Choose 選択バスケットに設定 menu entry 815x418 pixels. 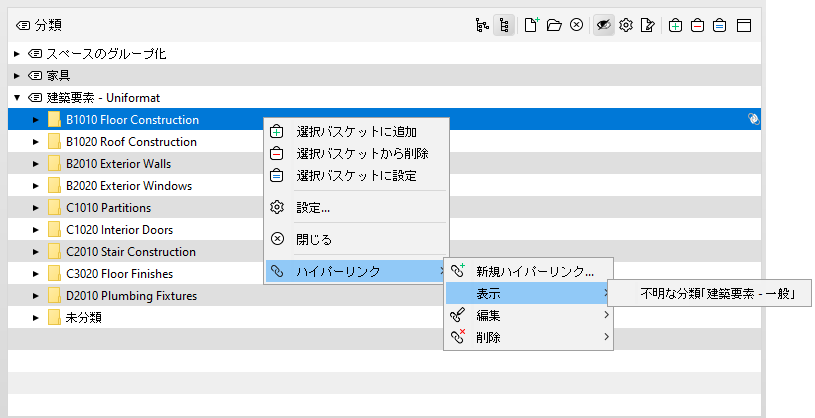356,175
